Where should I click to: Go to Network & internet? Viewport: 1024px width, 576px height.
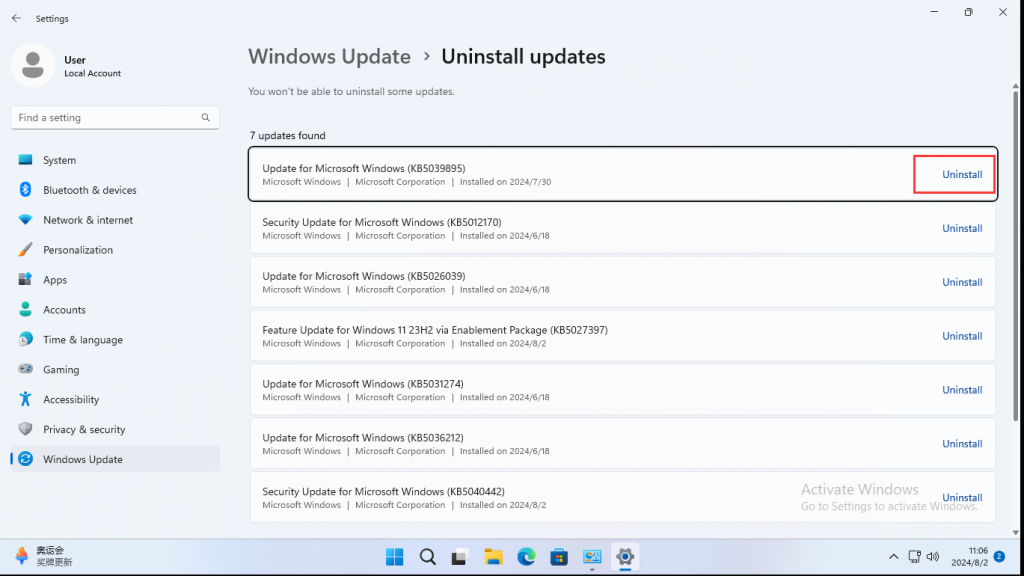point(115,220)
